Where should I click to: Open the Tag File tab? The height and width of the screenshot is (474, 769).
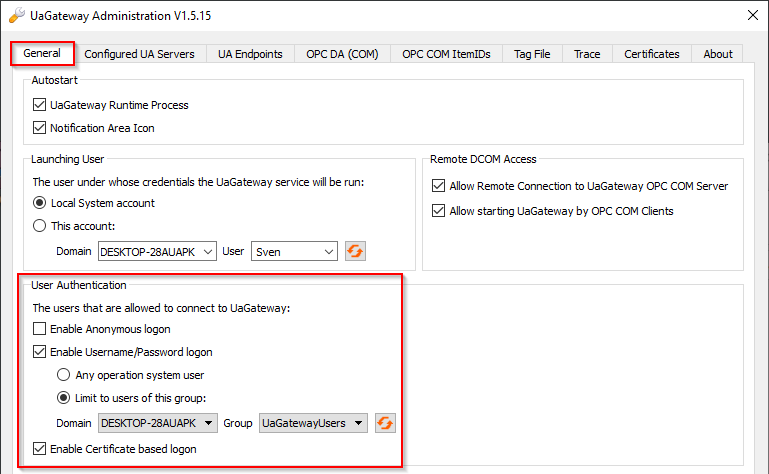[x=532, y=54]
